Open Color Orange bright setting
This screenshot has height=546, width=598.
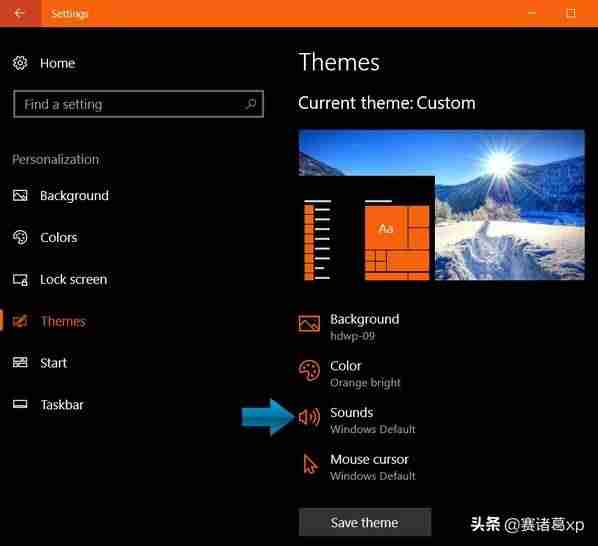pos(365,374)
